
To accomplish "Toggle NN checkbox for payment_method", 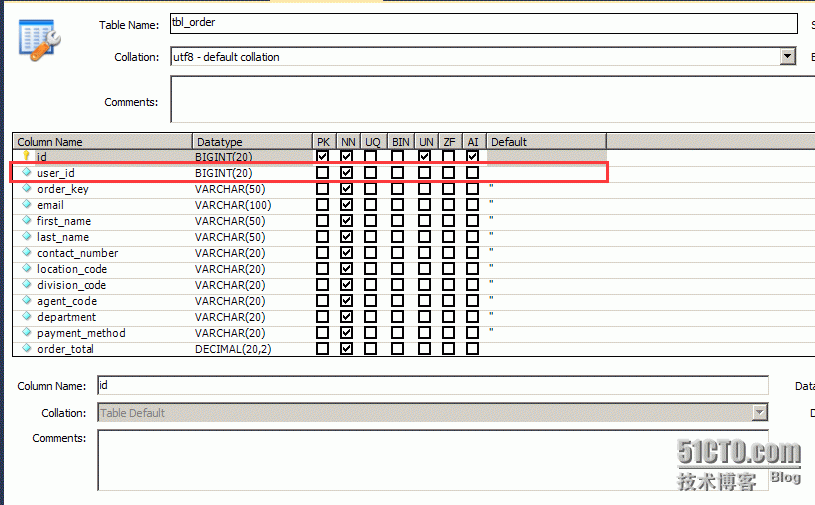I will pos(347,333).
